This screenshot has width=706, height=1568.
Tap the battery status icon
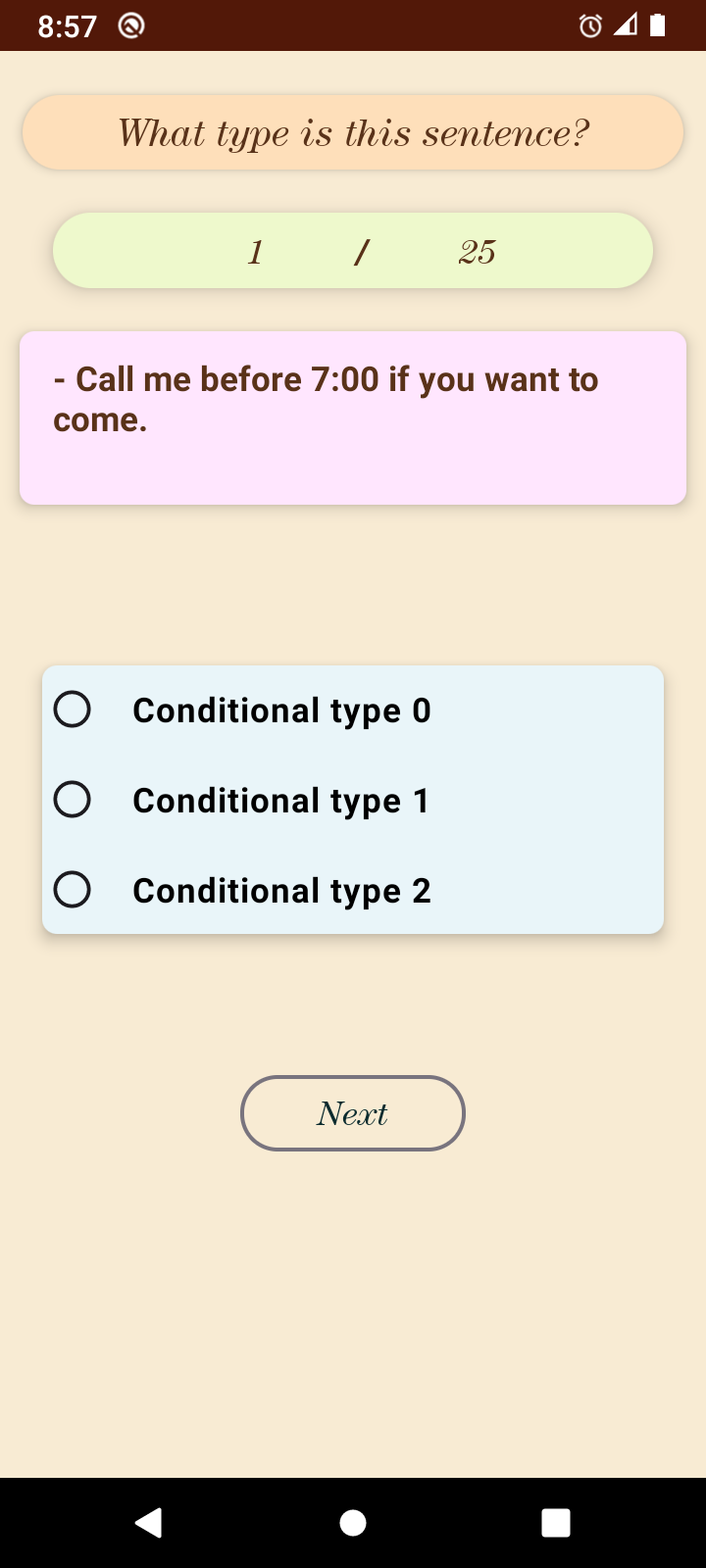(x=658, y=25)
